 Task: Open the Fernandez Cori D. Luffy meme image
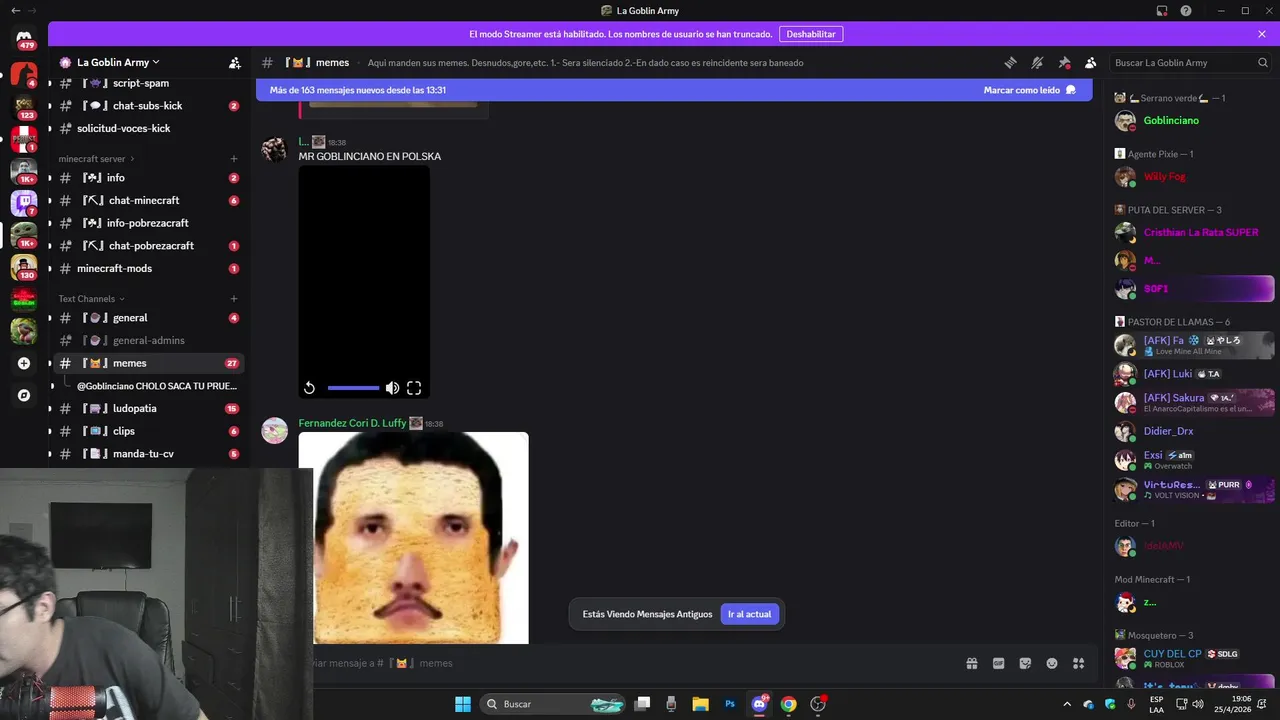click(413, 538)
